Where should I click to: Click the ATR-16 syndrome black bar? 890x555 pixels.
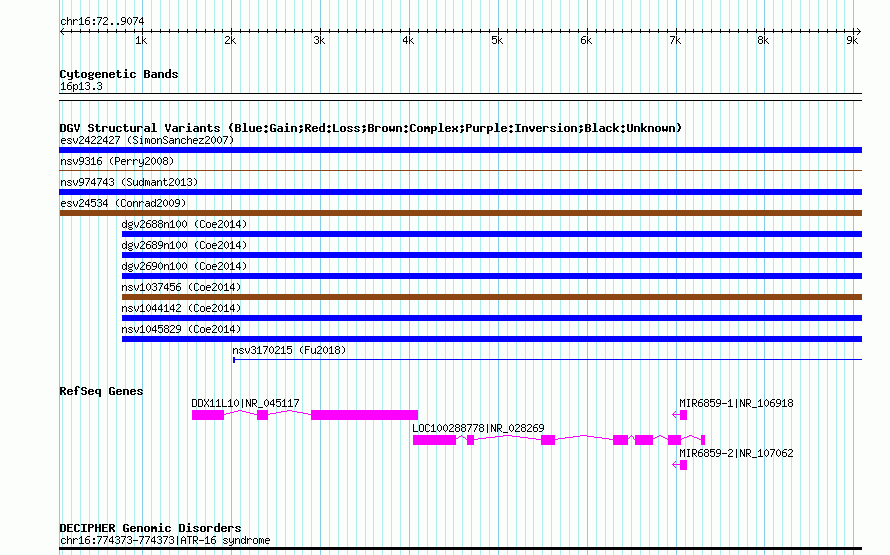point(460,549)
